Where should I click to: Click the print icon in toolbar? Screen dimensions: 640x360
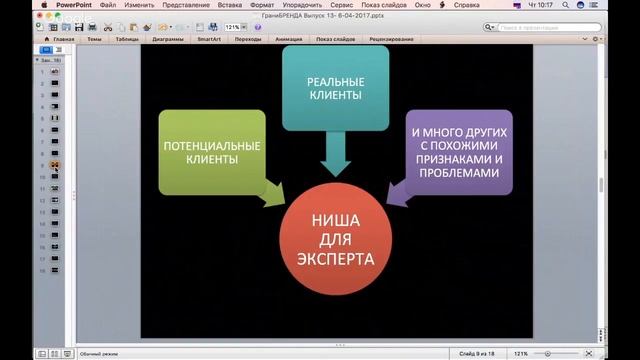pos(92,27)
